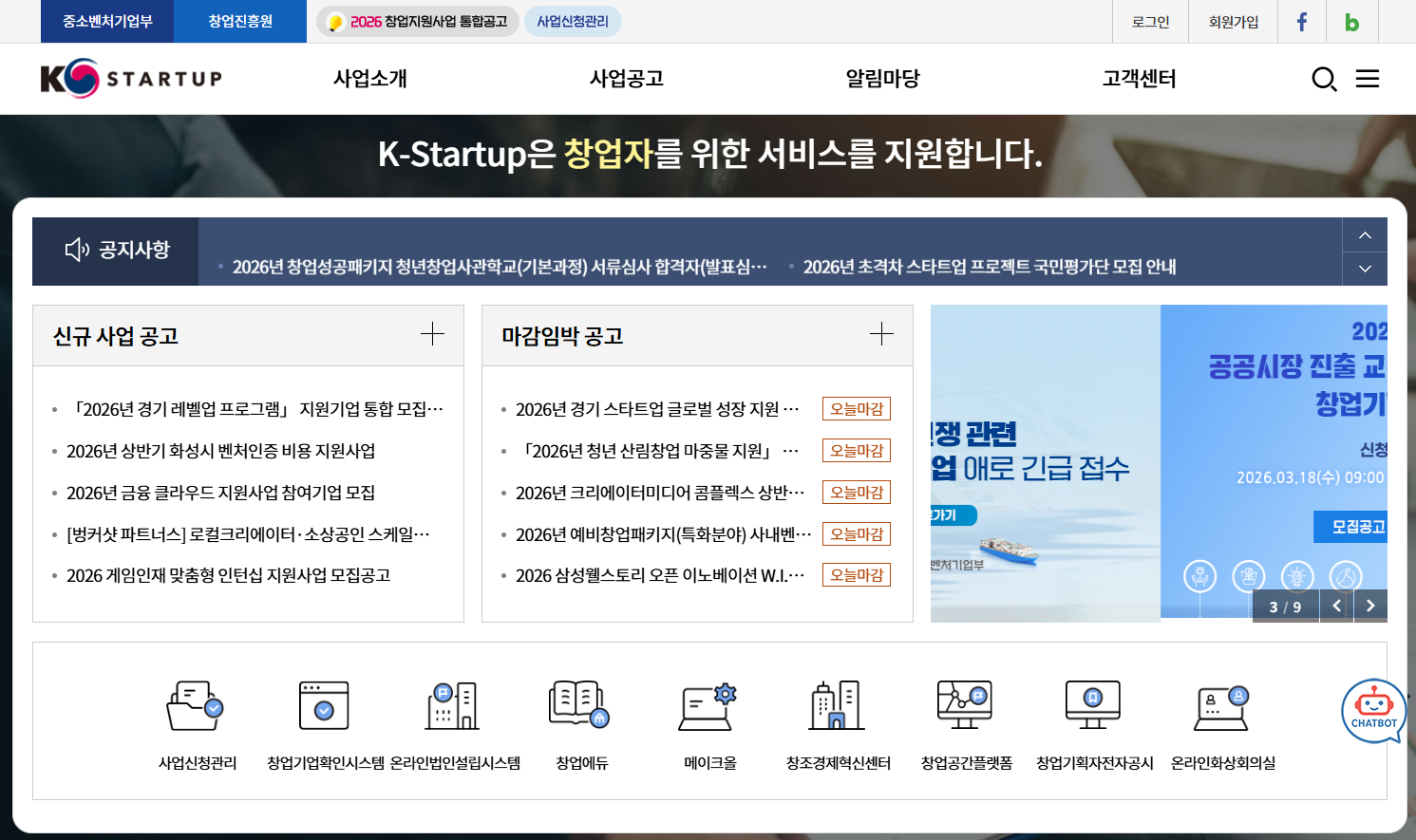
Task: Advance the banner carousel with next arrow
Action: [1370, 605]
